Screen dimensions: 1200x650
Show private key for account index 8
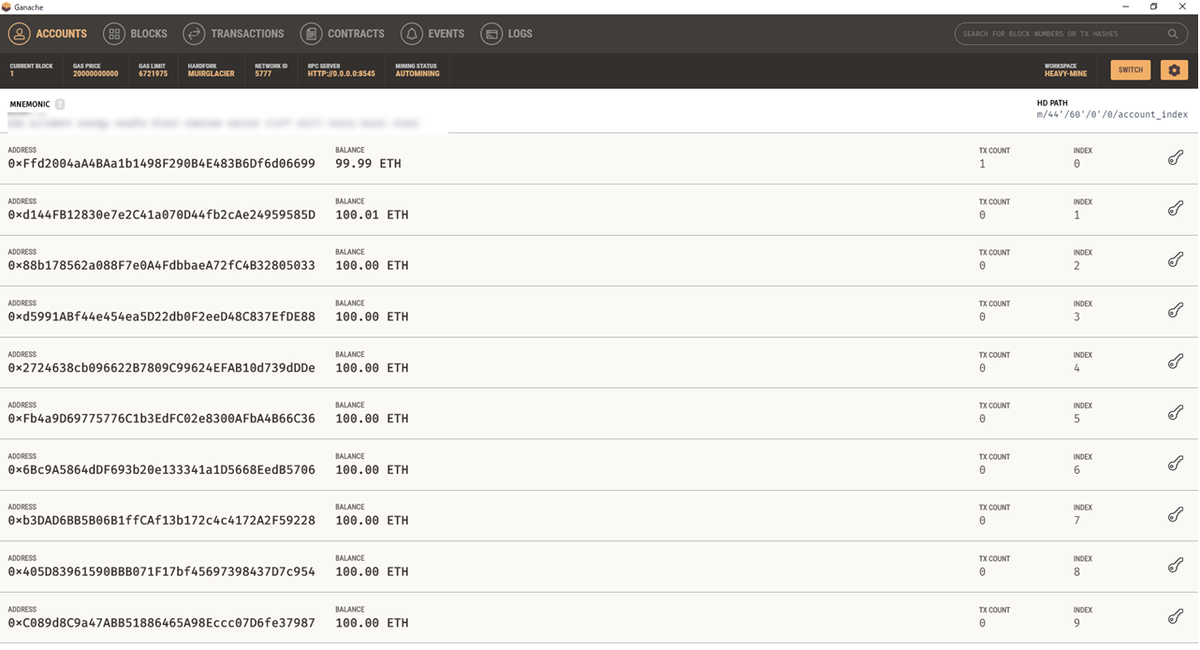1176,565
